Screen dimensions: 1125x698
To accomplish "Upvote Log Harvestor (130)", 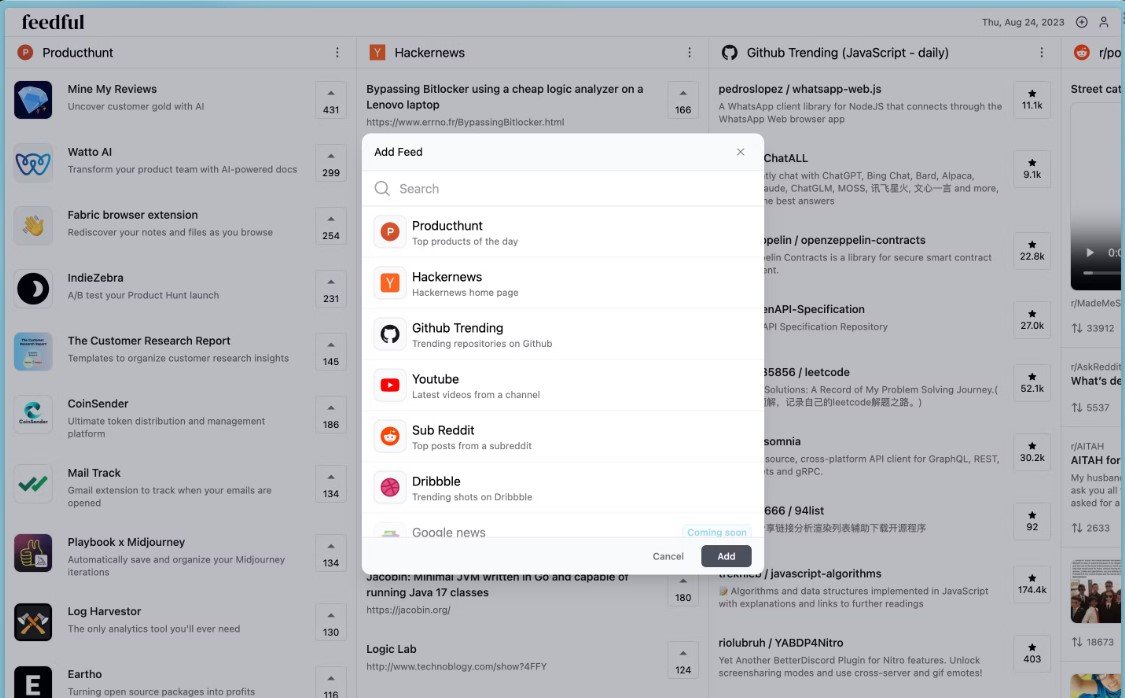I will (331, 623).
